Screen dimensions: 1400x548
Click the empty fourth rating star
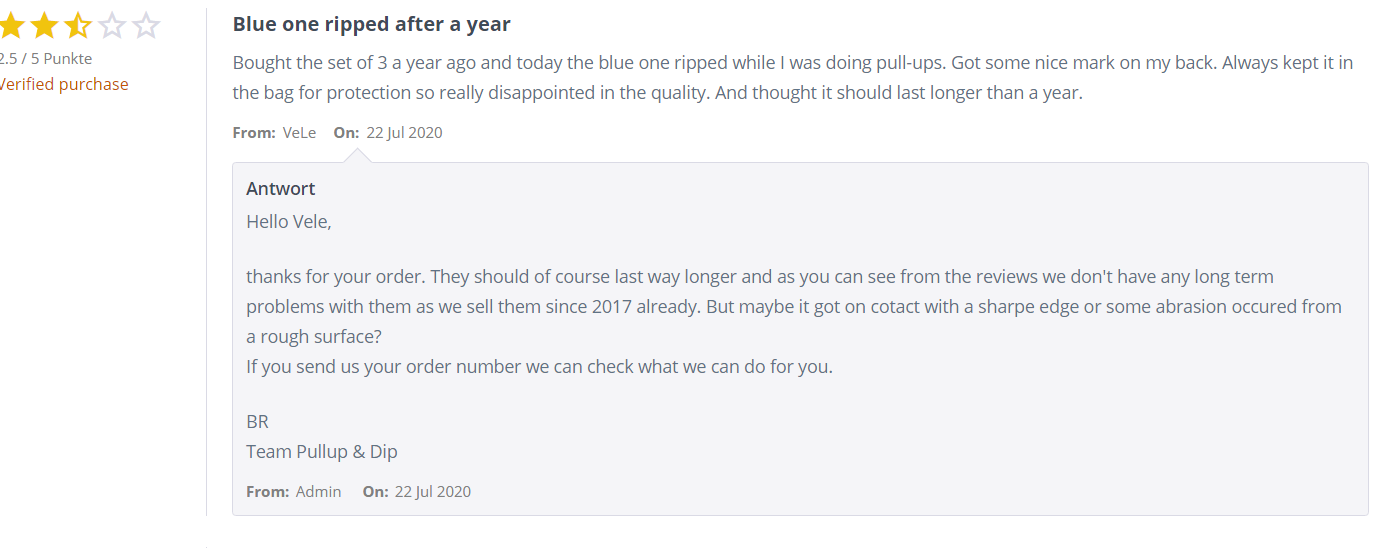[x=112, y=25]
